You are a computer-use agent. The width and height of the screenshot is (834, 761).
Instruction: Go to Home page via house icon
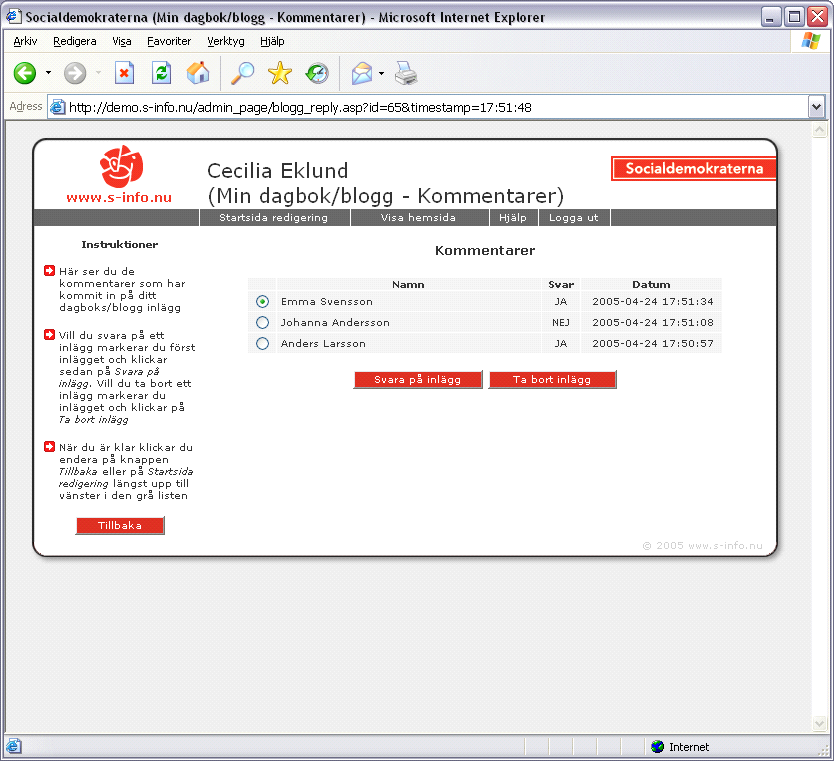click(x=198, y=73)
